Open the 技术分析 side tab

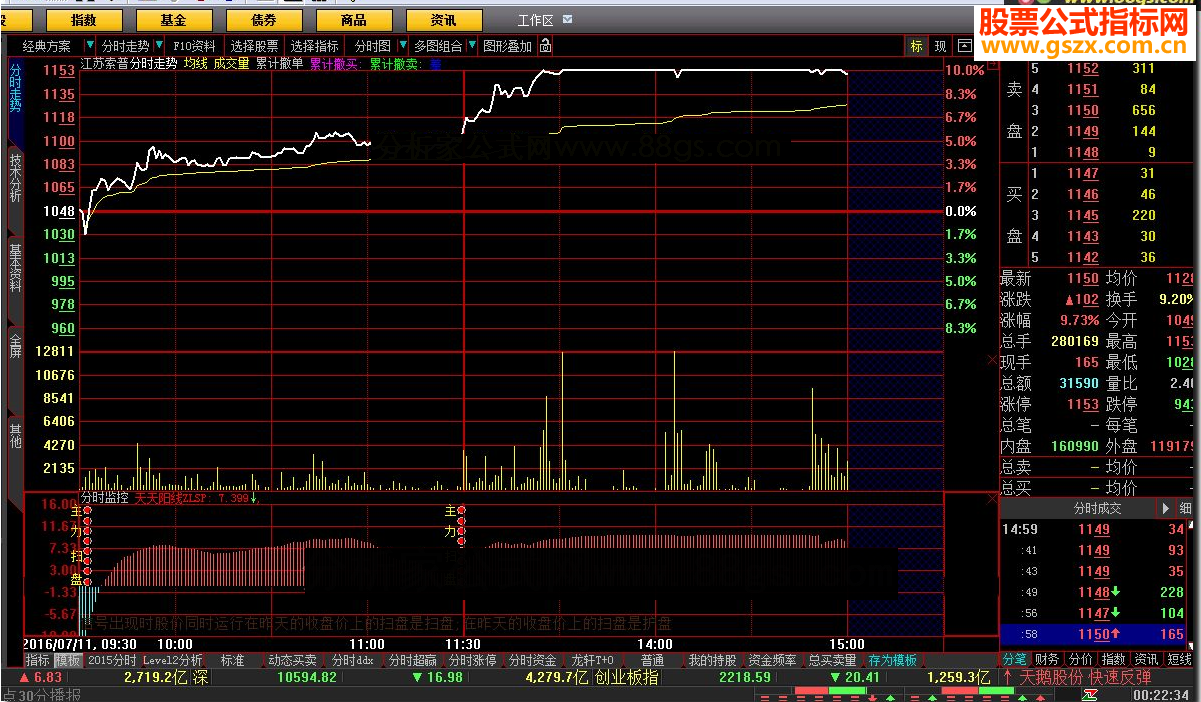(x=15, y=178)
